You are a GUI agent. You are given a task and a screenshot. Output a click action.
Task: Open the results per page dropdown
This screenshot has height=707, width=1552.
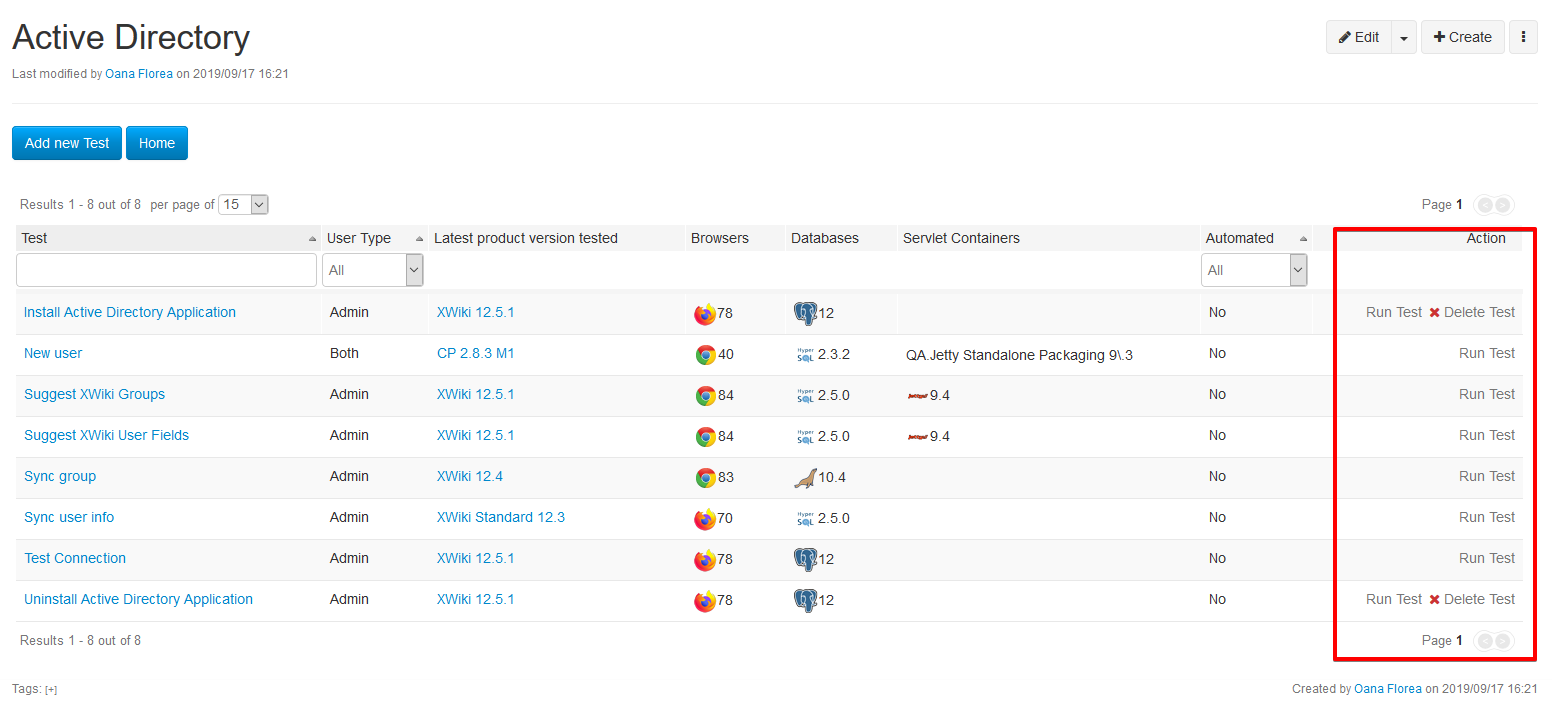click(244, 204)
